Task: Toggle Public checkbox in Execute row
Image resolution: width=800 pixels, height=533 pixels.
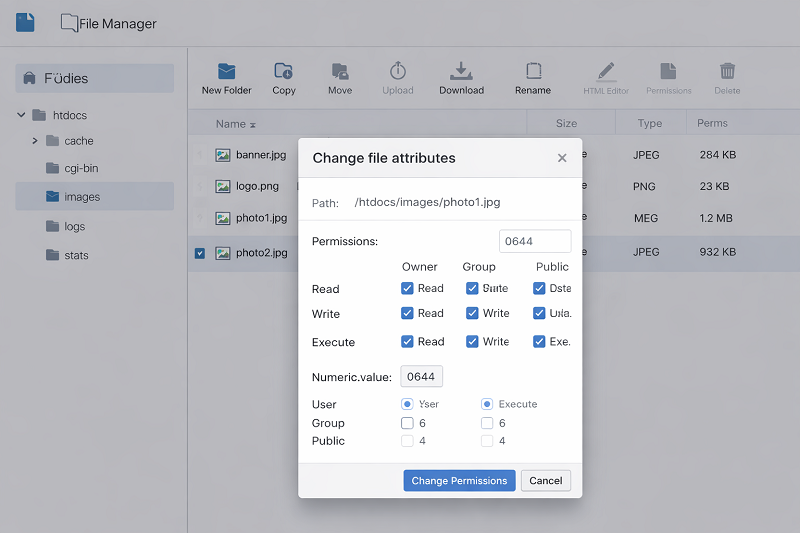Action: coord(539,341)
